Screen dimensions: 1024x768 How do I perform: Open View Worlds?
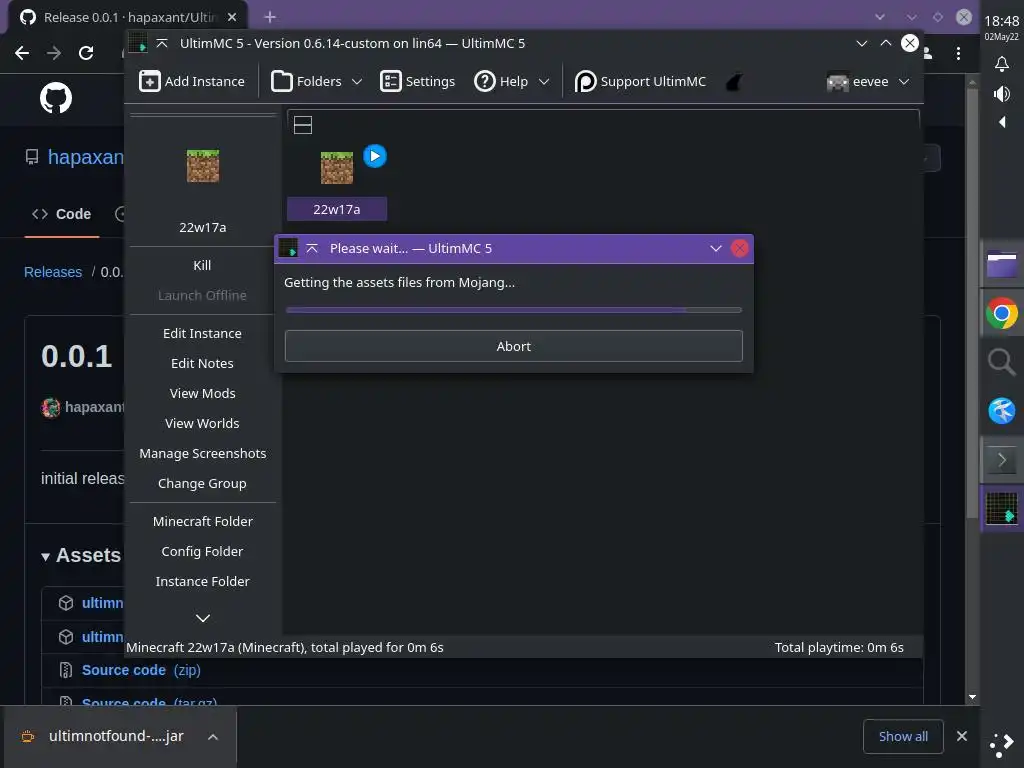202,423
